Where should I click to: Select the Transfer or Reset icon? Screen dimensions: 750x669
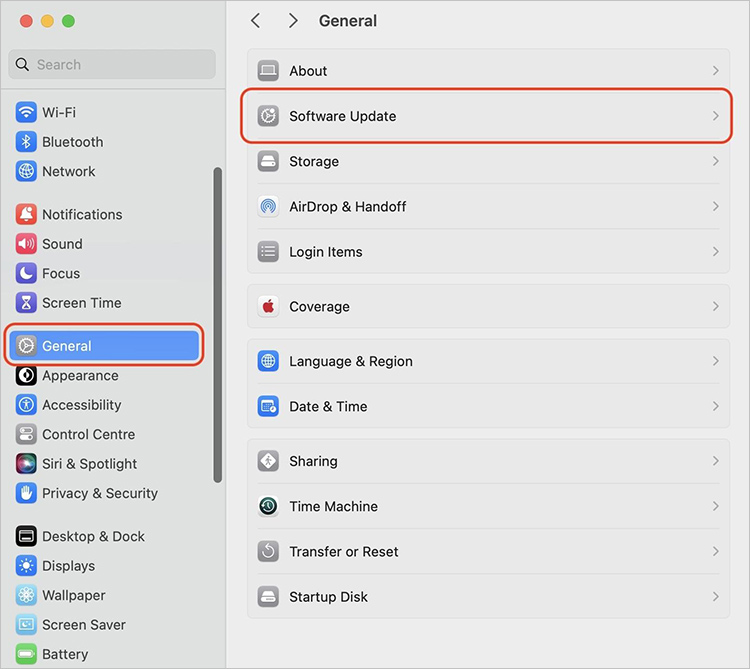point(268,551)
